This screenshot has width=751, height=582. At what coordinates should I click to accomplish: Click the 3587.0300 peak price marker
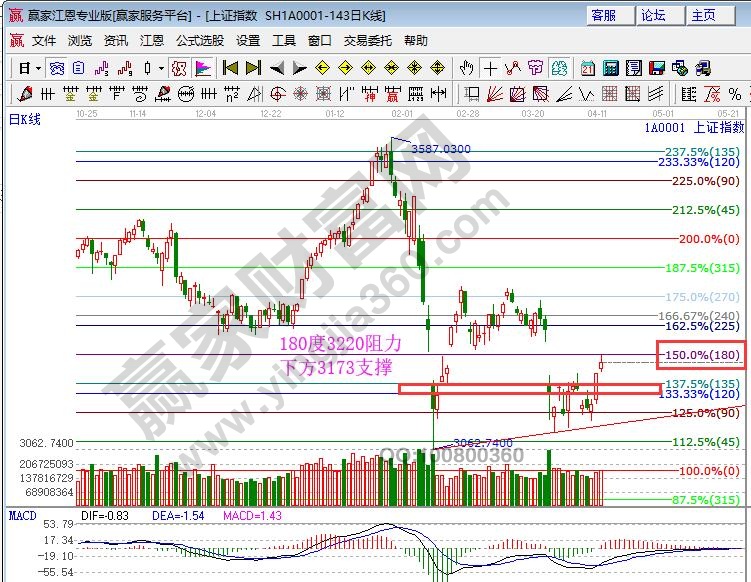441,149
